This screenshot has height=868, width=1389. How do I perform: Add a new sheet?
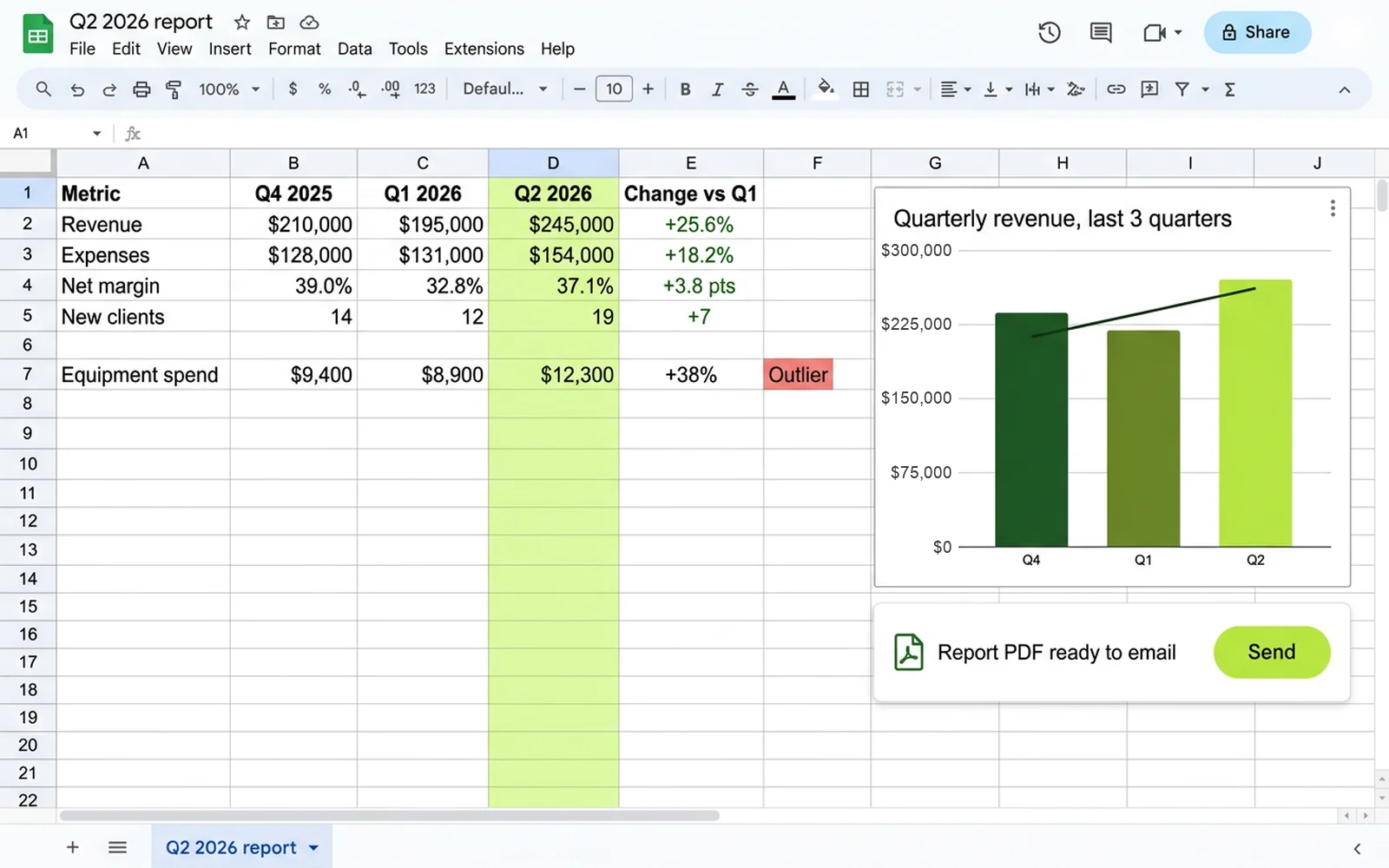click(x=73, y=847)
